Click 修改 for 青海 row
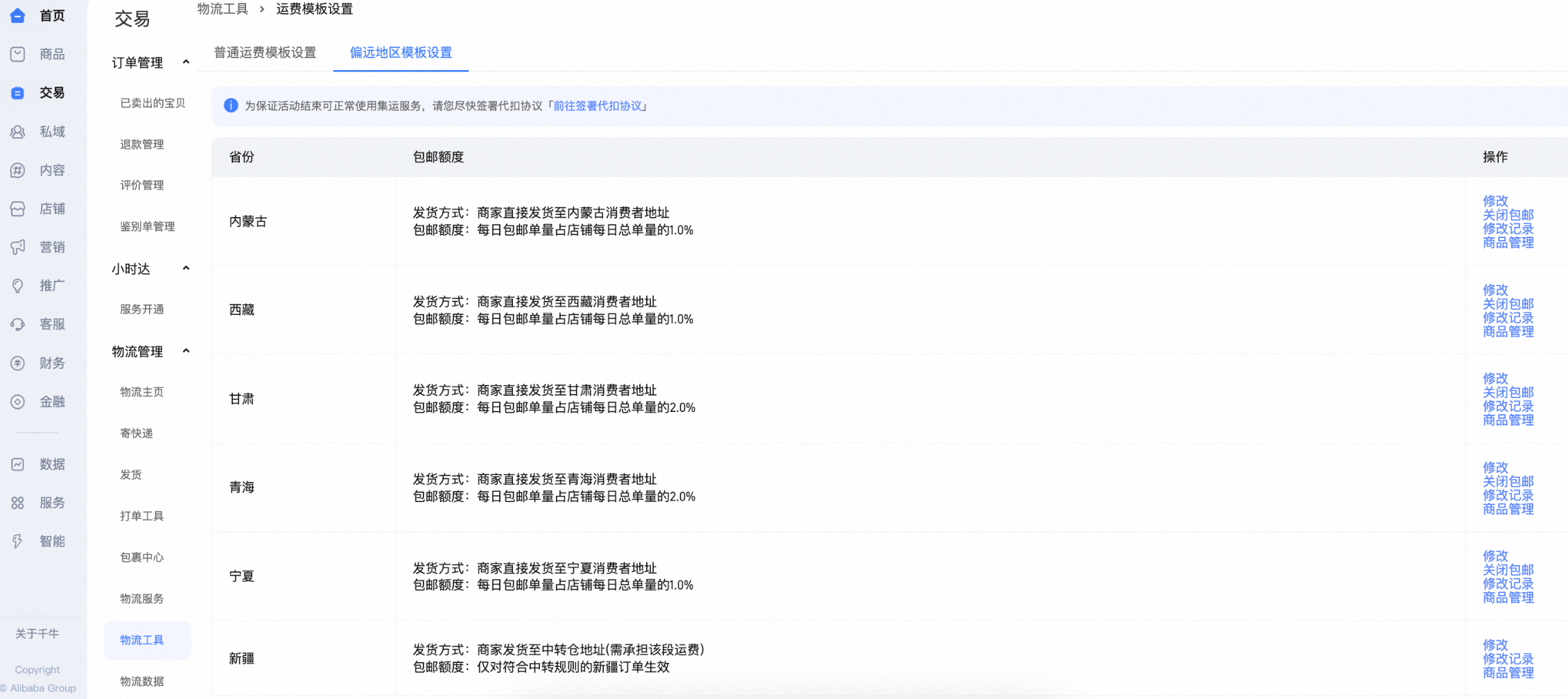 tap(1495, 467)
